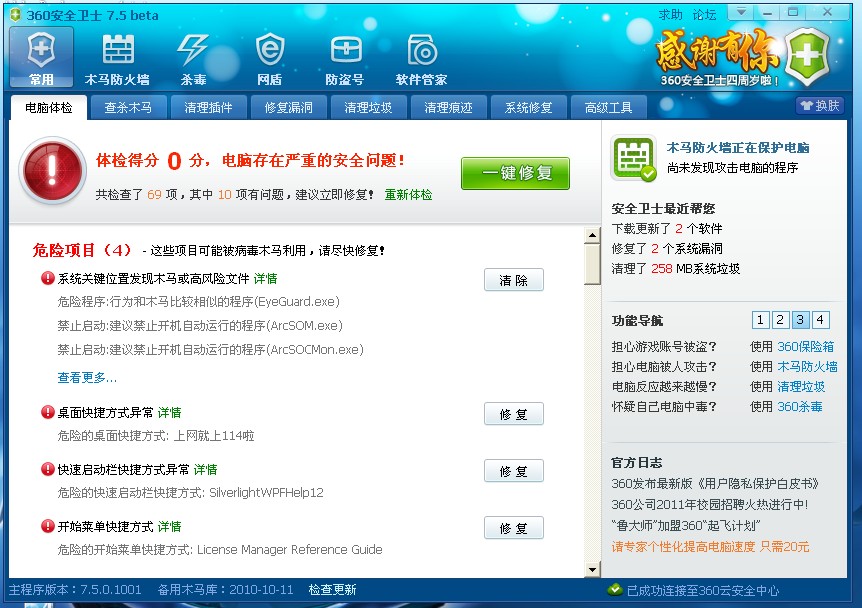Open the 网盾 web shield section
862x608 pixels.
[269, 59]
